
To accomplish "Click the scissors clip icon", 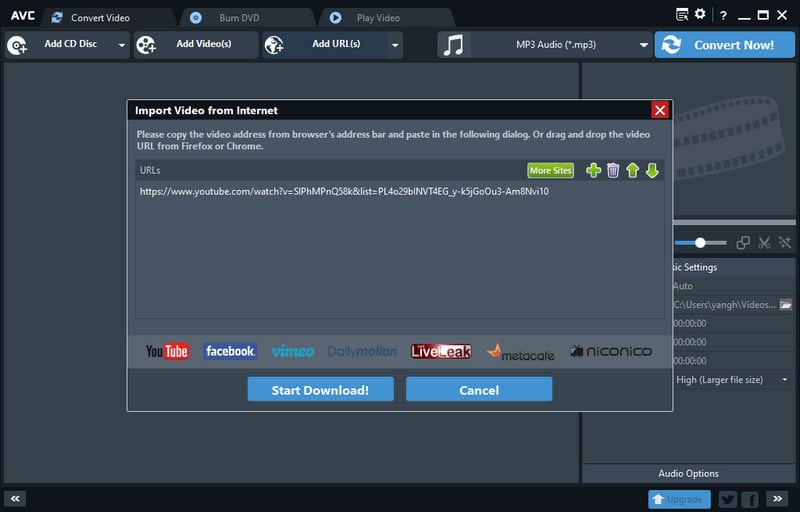I will [x=764, y=243].
